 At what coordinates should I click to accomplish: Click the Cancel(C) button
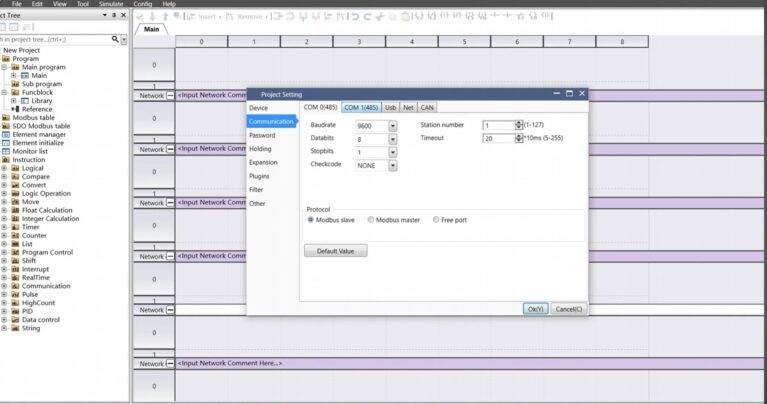tap(568, 309)
